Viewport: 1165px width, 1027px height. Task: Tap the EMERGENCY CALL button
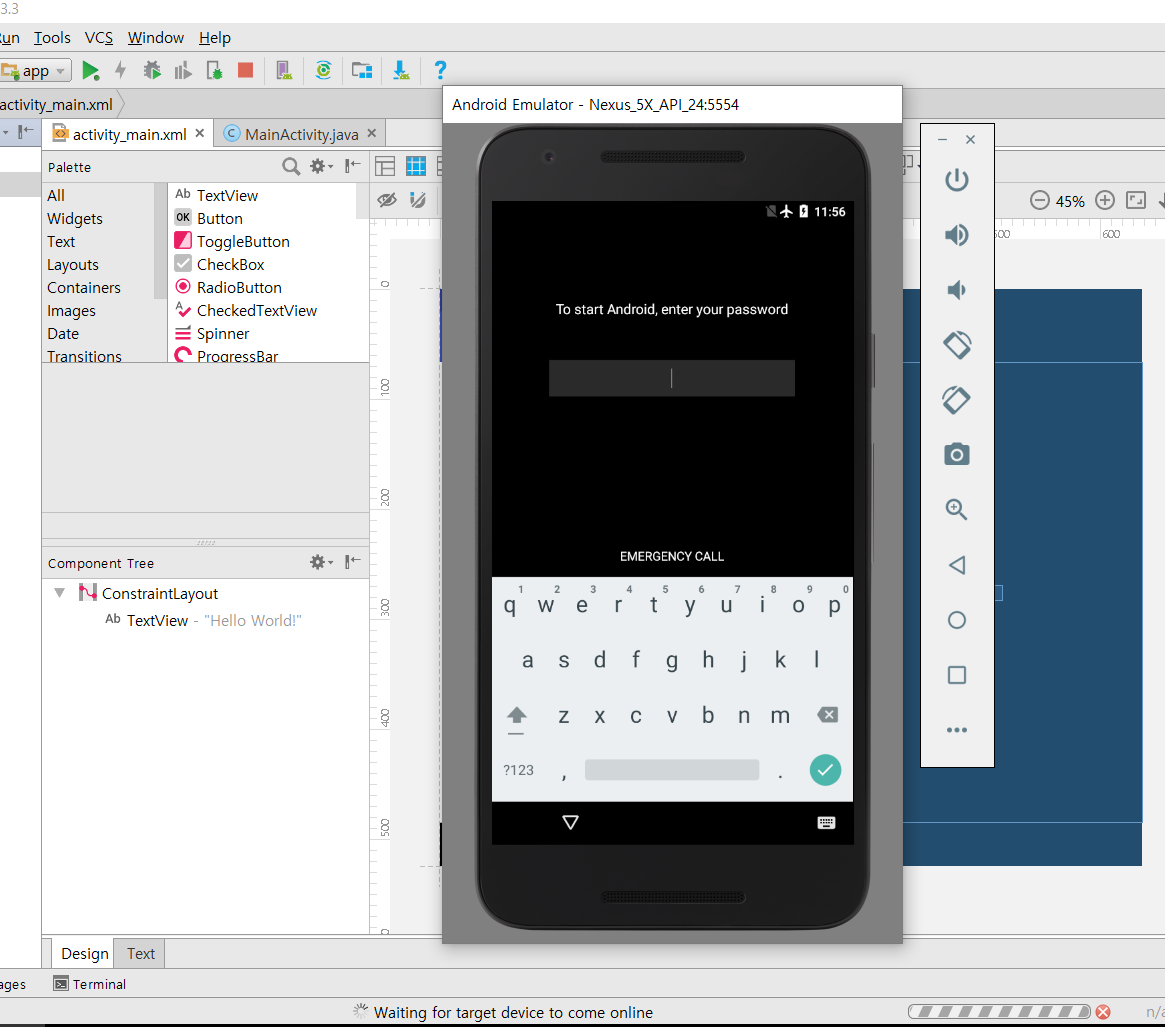(x=672, y=556)
